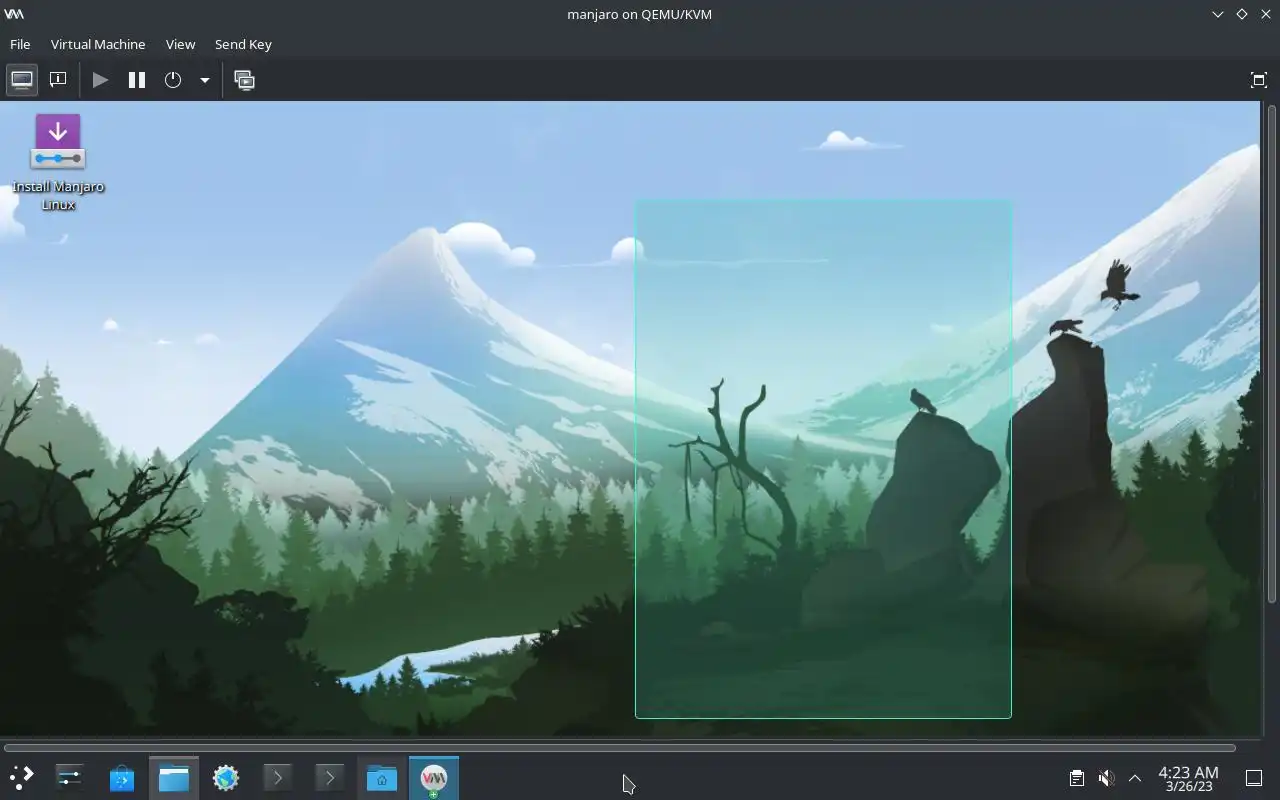The height and width of the screenshot is (800, 1280).
Task: Open the home folder taskbar entry
Action: (x=381, y=777)
